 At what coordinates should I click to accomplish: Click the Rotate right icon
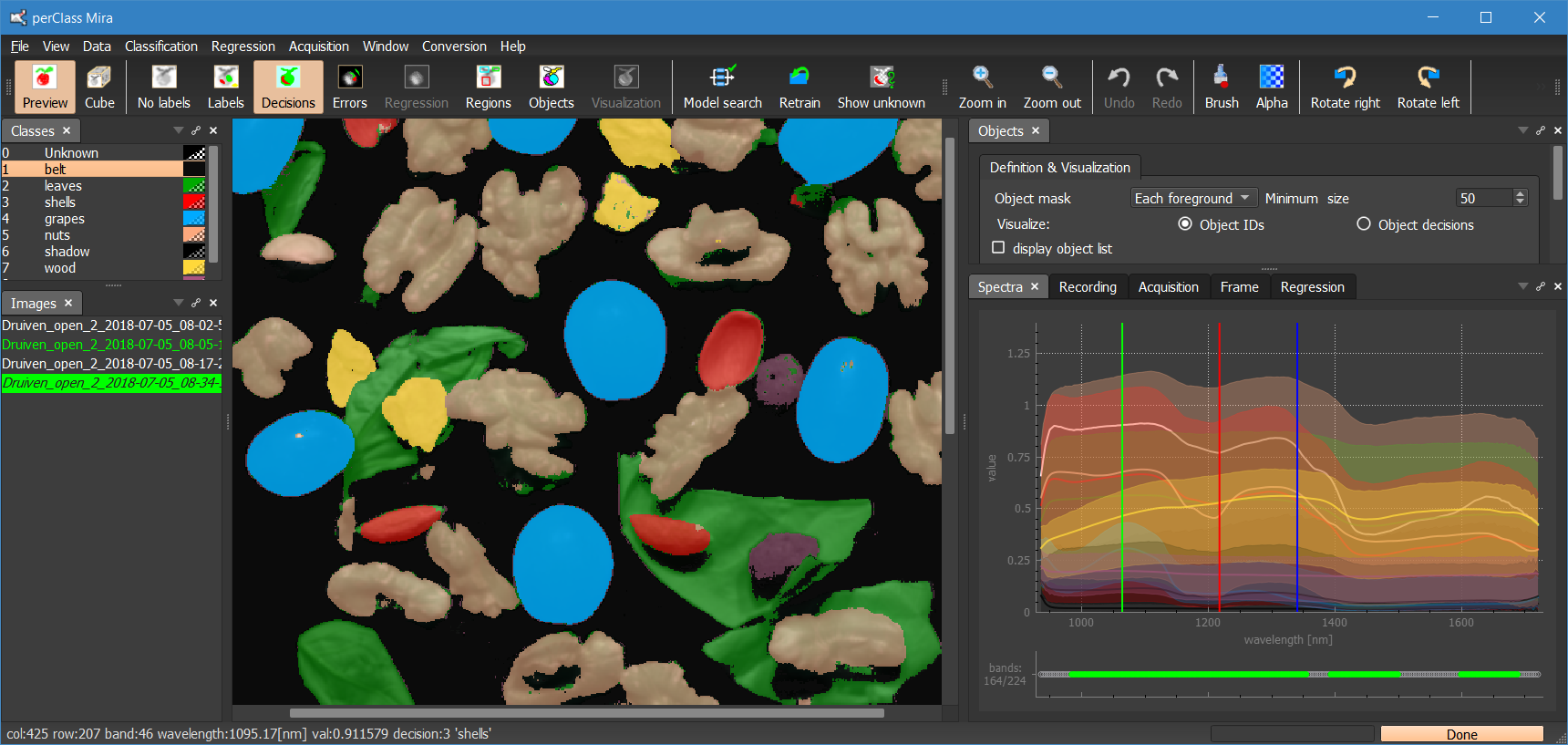(x=1345, y=88)
